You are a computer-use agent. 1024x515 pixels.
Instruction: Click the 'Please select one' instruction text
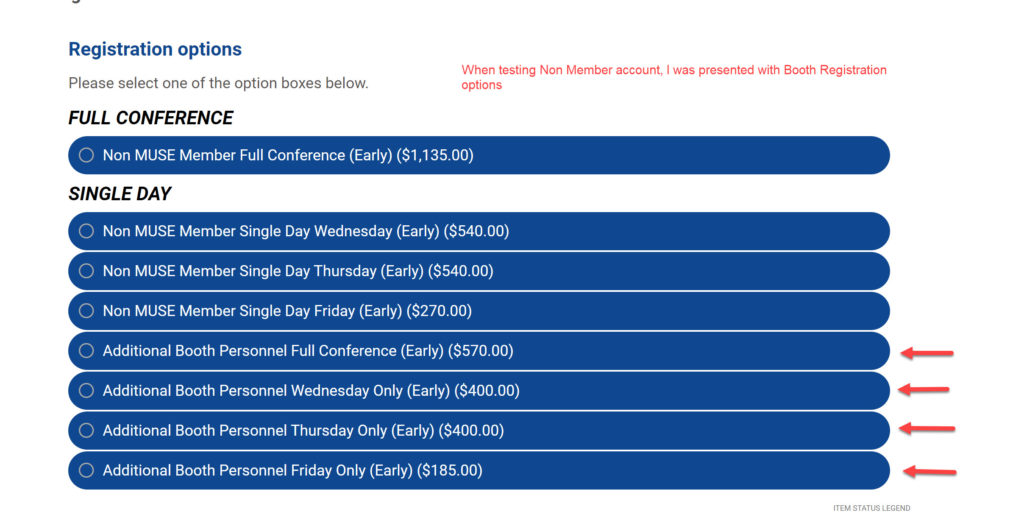(x=218, y=83)
